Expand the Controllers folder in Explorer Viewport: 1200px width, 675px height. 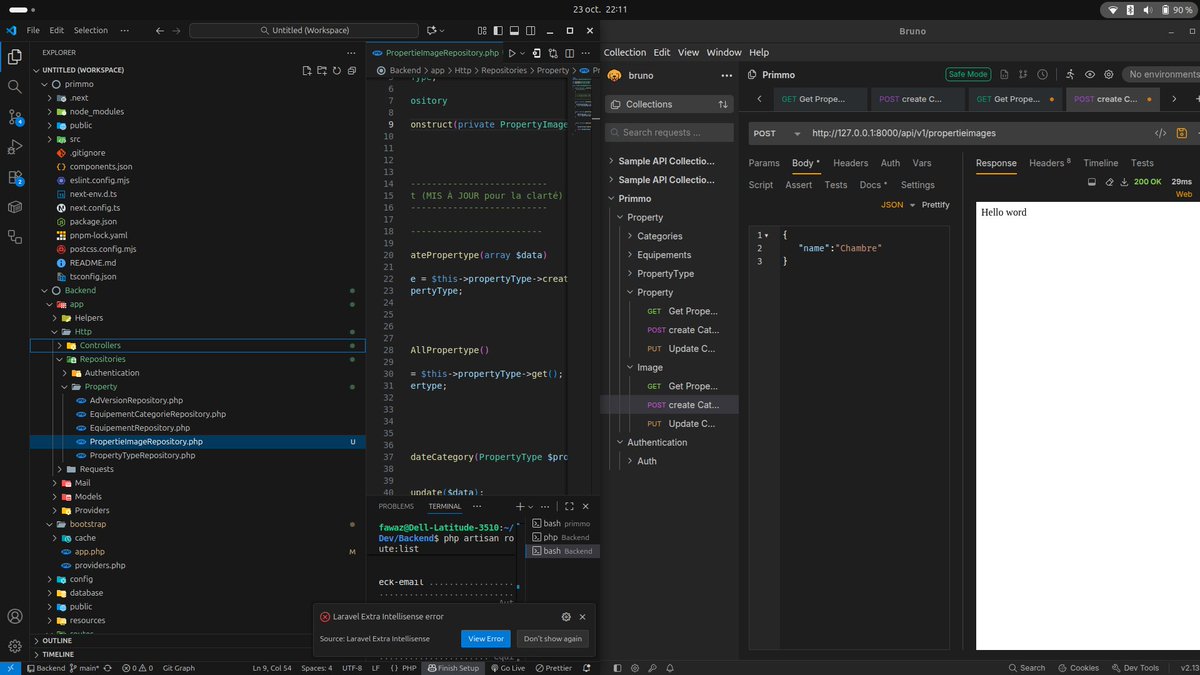pos(100,346)
